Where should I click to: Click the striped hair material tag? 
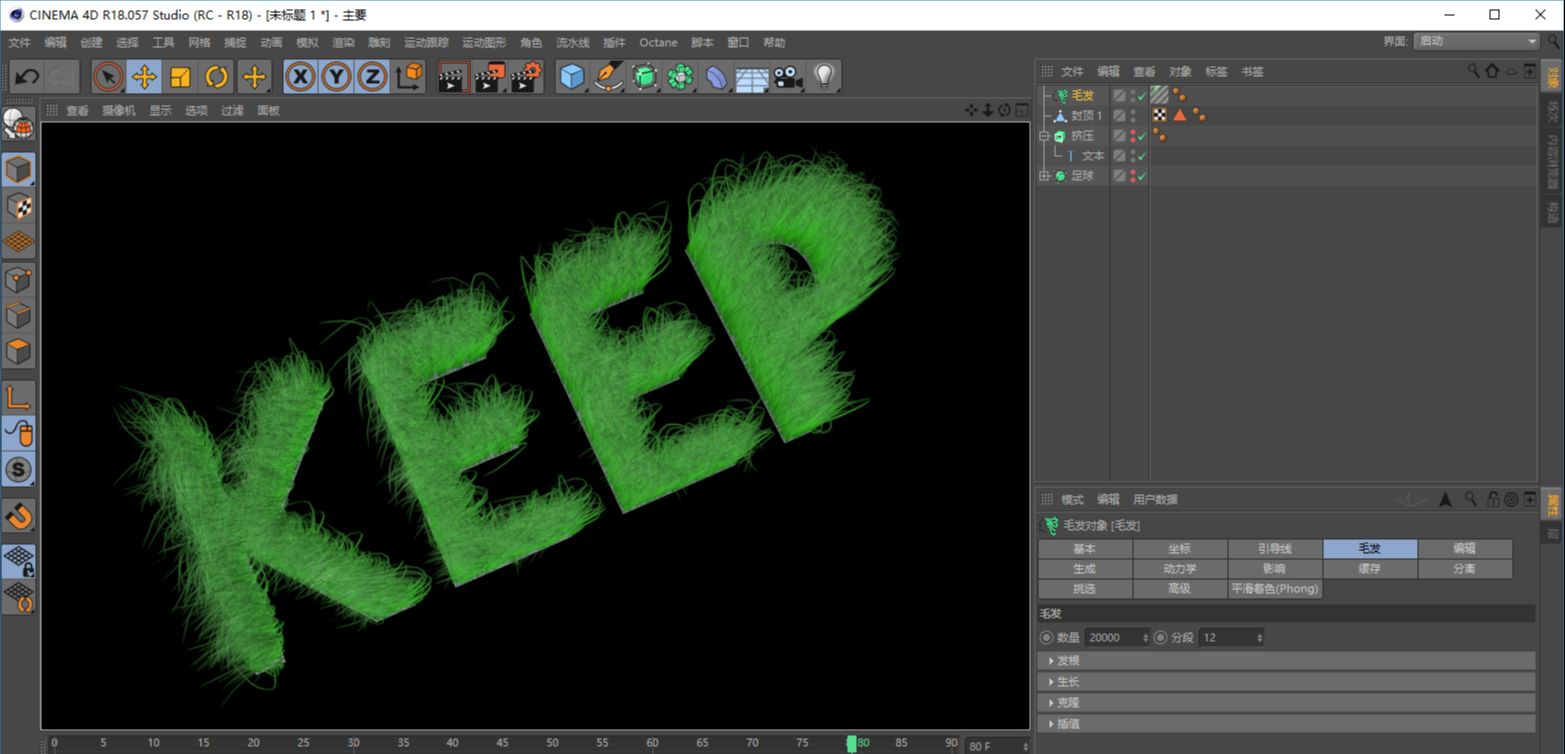point(1160,95)
